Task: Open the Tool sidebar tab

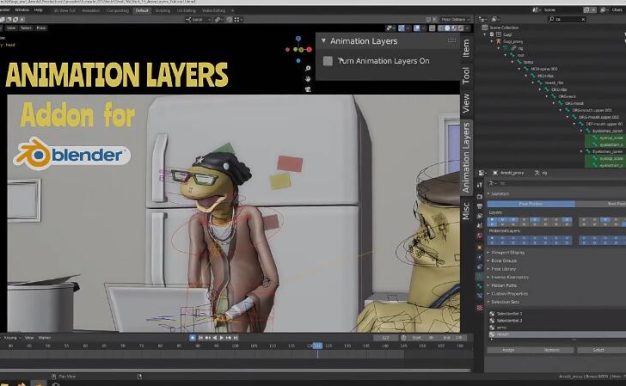Action: [x=466, y=75]
